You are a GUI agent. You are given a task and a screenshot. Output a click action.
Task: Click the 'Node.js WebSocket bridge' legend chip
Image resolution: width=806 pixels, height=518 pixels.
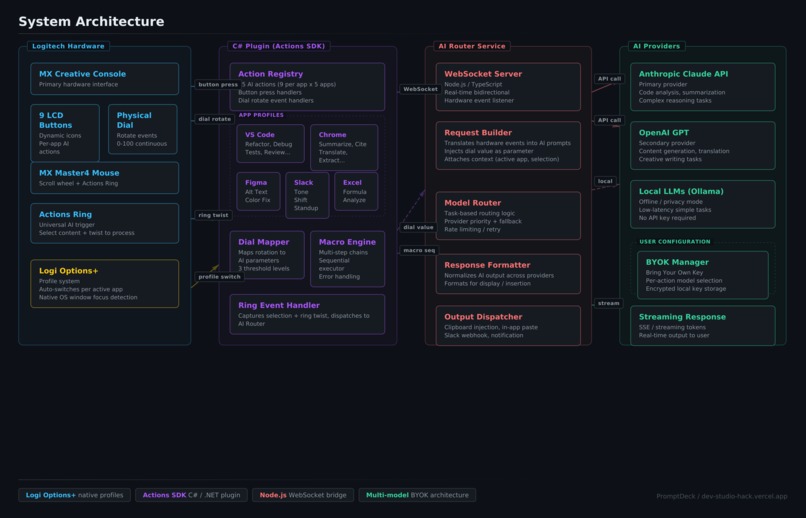(303, 495)
